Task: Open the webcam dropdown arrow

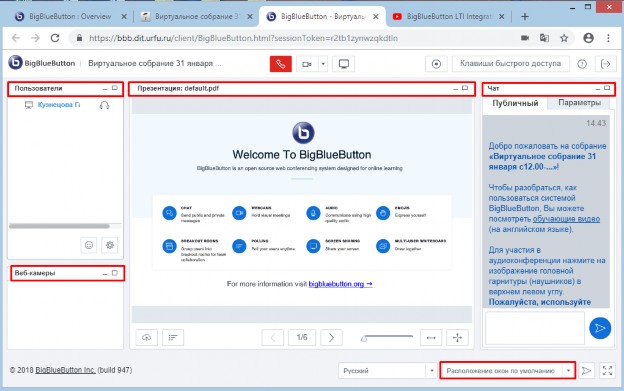Action: [x=323, y=64]
